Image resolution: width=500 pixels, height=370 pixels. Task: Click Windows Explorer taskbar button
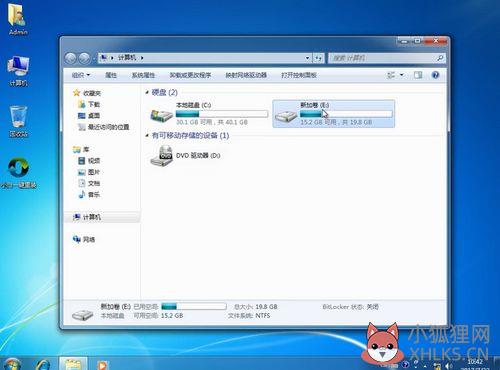[x=73, y=363]
